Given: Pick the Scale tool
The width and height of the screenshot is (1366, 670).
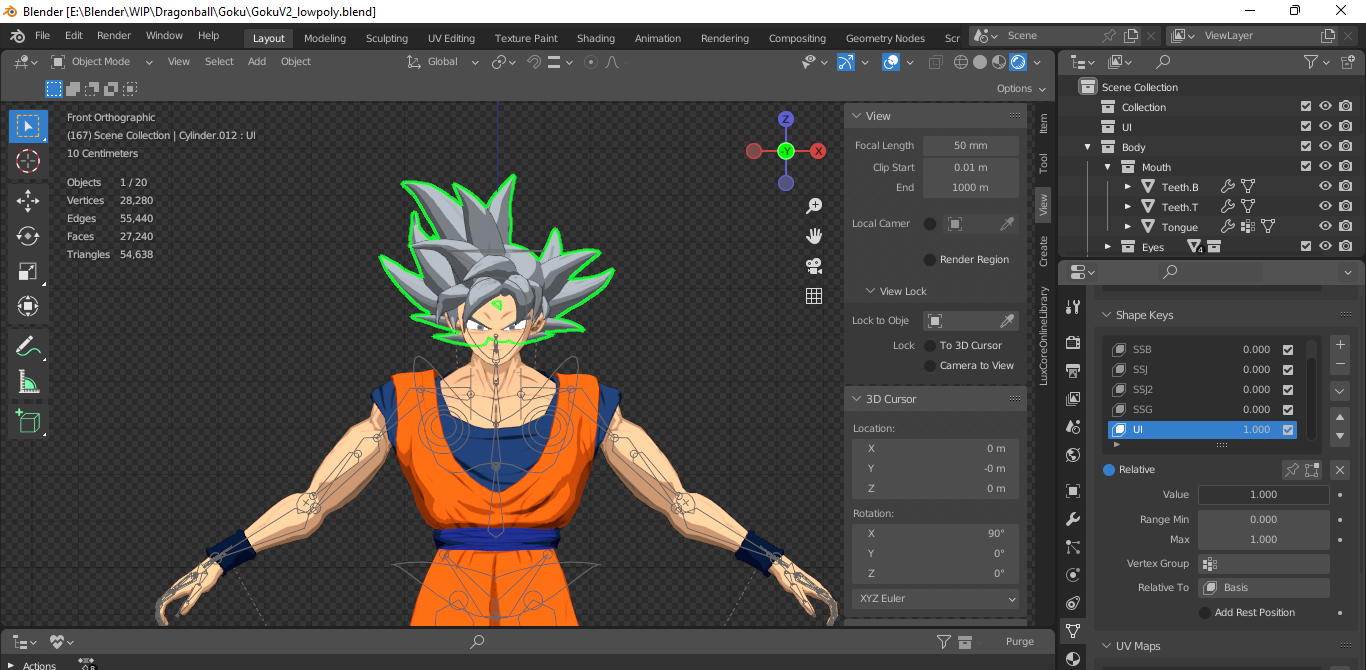Looking at the screenshot, I should [28, 271].
